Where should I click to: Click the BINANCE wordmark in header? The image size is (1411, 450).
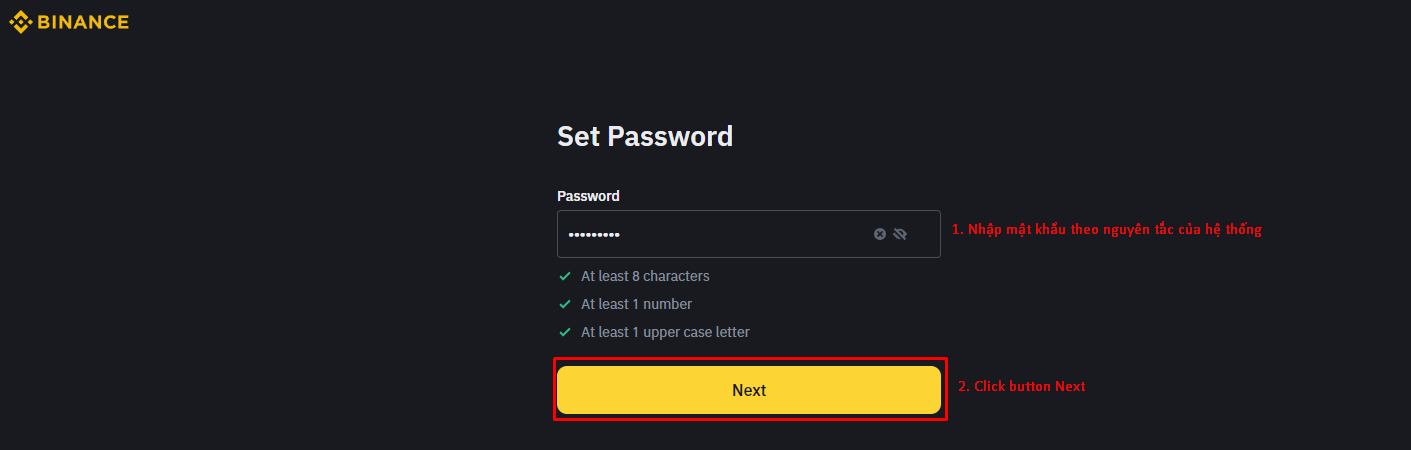click(83, 22)
